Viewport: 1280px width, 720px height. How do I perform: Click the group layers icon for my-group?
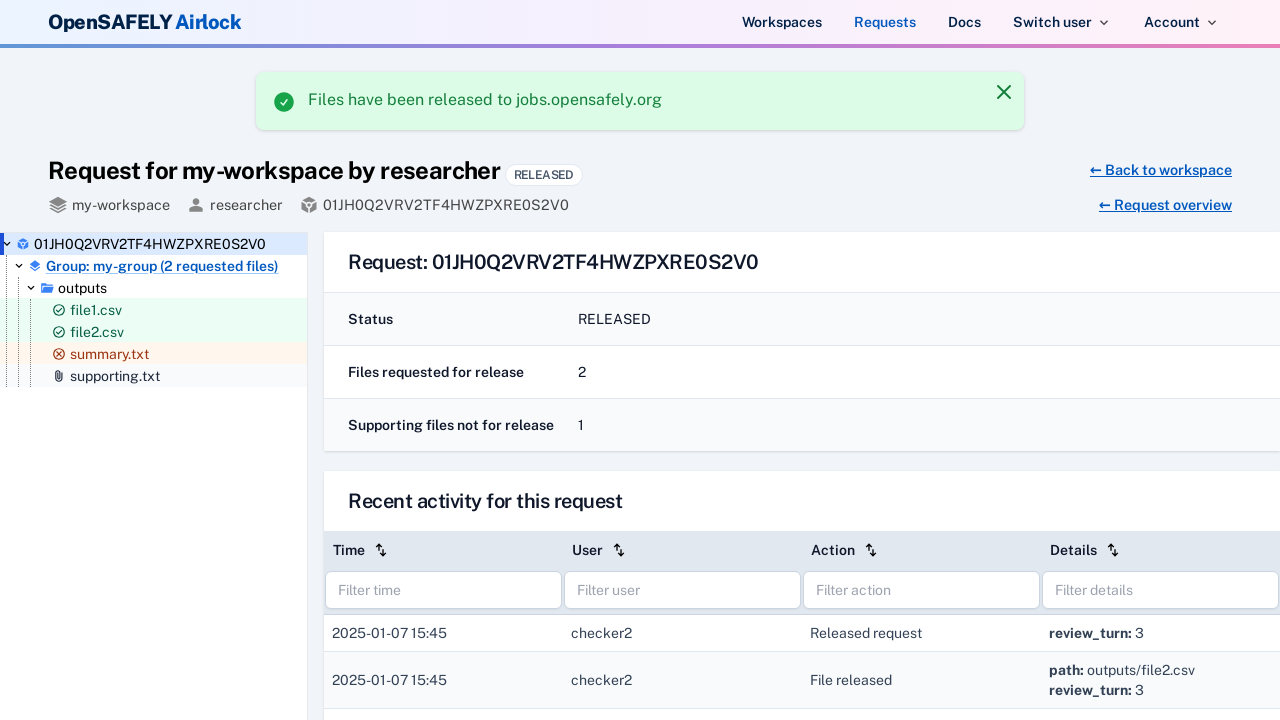(35, 266)
